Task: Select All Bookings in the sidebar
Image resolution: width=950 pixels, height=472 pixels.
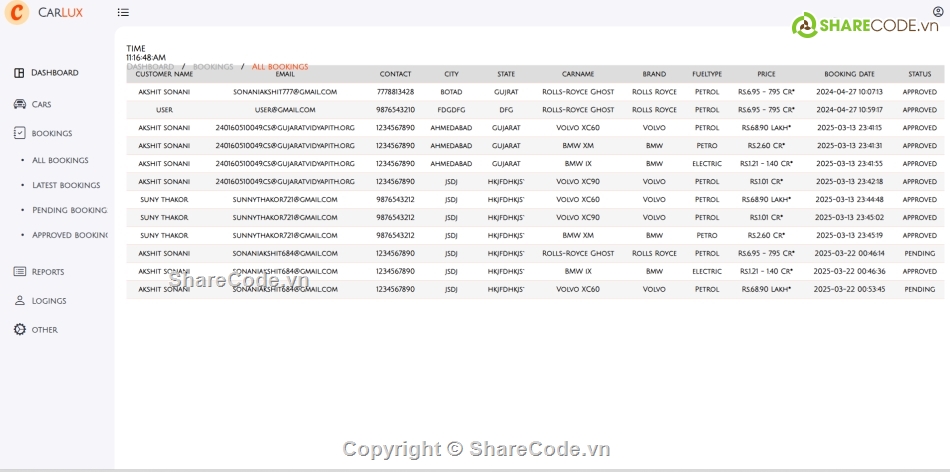Action: [x=60, y=161]
